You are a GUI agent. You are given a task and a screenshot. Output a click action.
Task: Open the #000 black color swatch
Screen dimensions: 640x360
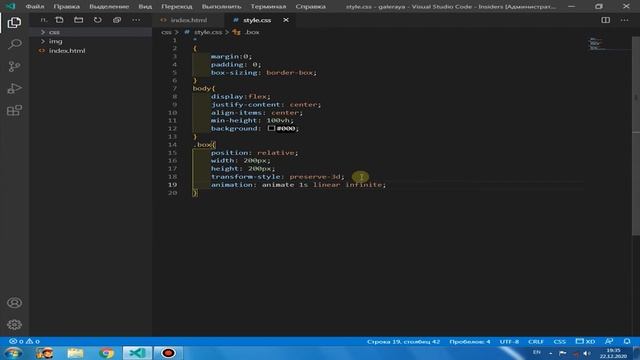pyautogui.click(x=271, y=128)
